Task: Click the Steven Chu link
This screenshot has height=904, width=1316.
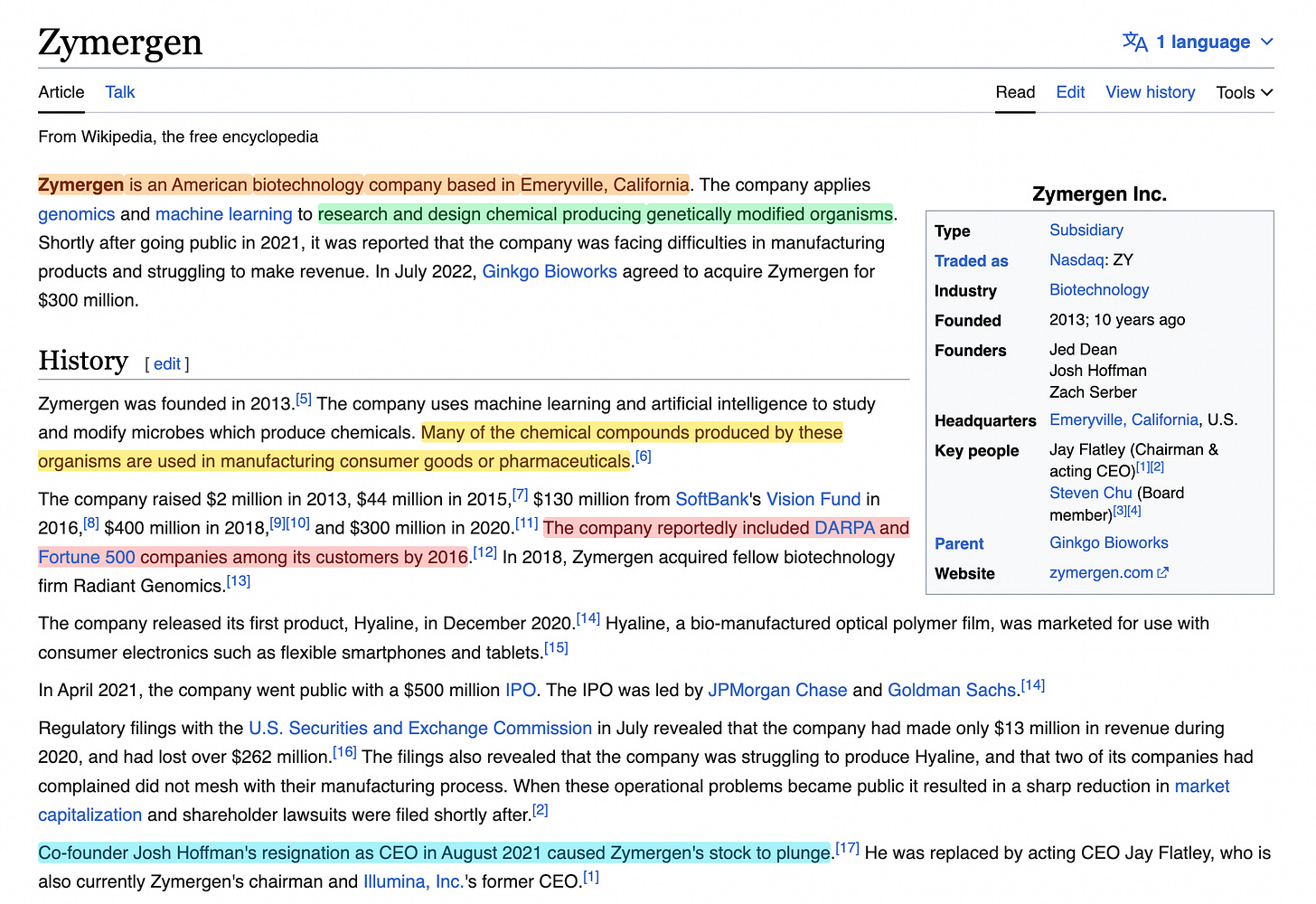Action: tap(1091, 493)
